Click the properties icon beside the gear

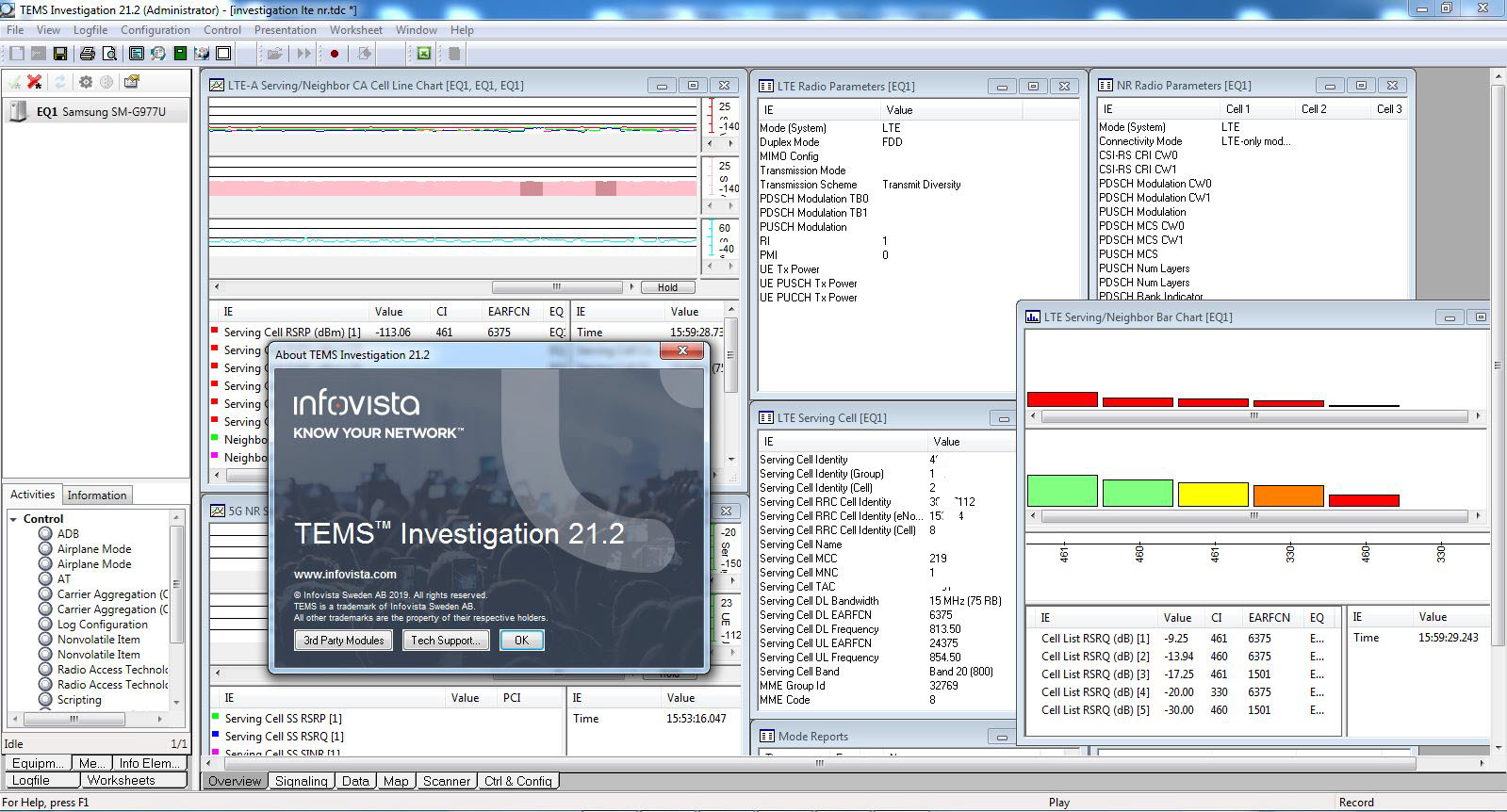[x=131, y=82]
